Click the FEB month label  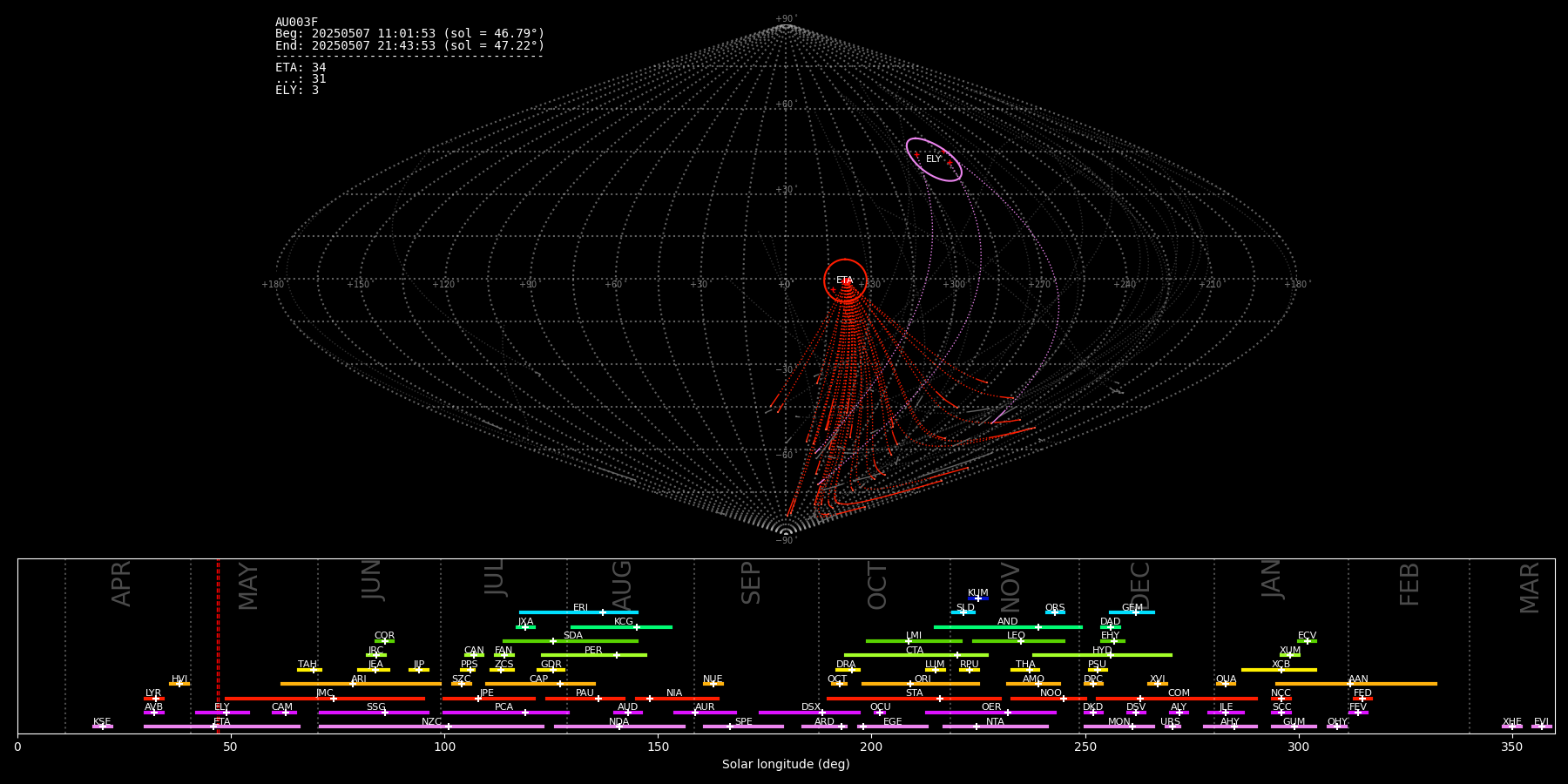1409,585
